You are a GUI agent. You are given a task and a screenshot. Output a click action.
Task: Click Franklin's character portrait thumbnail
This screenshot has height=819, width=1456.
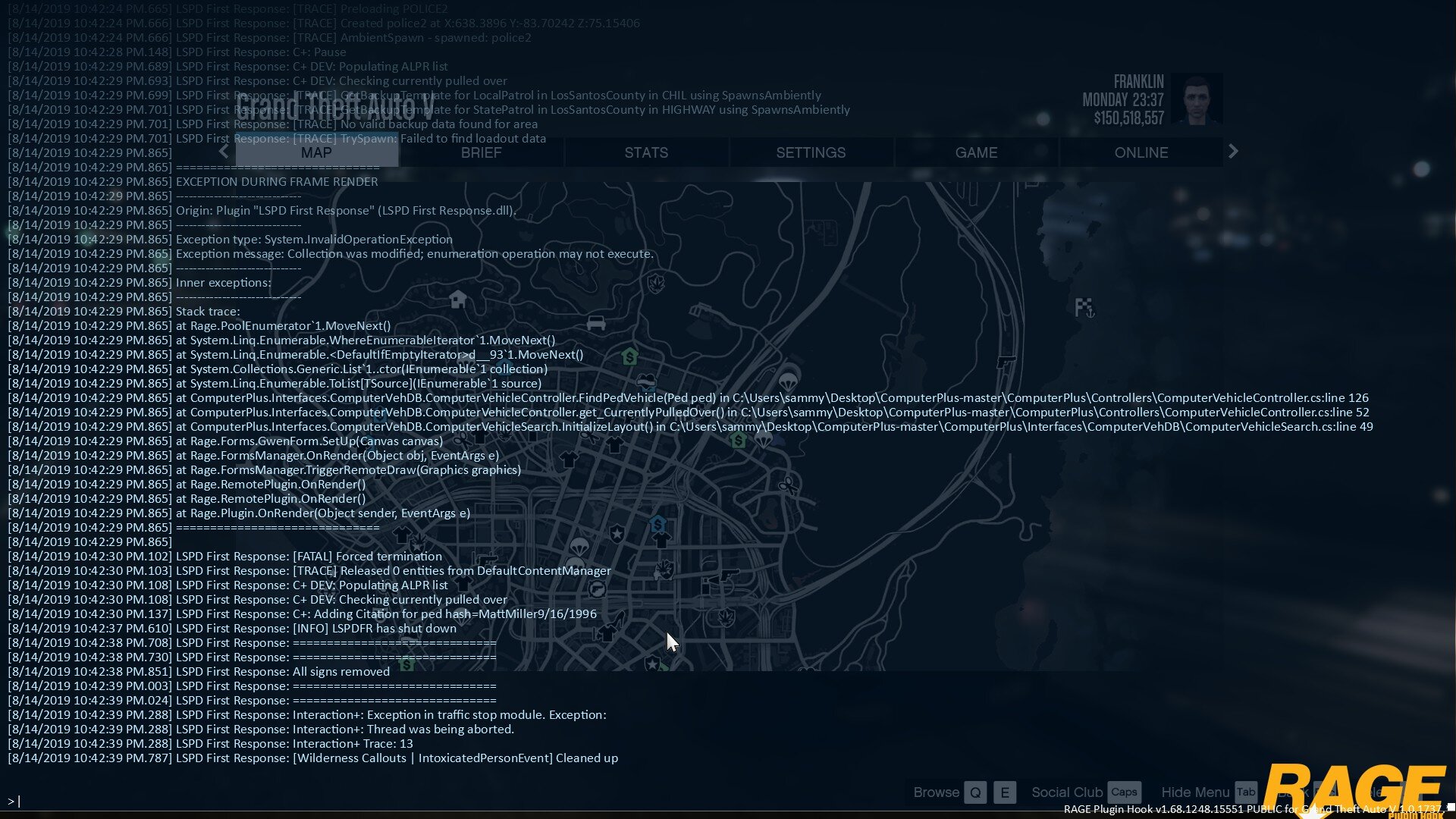1196,99
